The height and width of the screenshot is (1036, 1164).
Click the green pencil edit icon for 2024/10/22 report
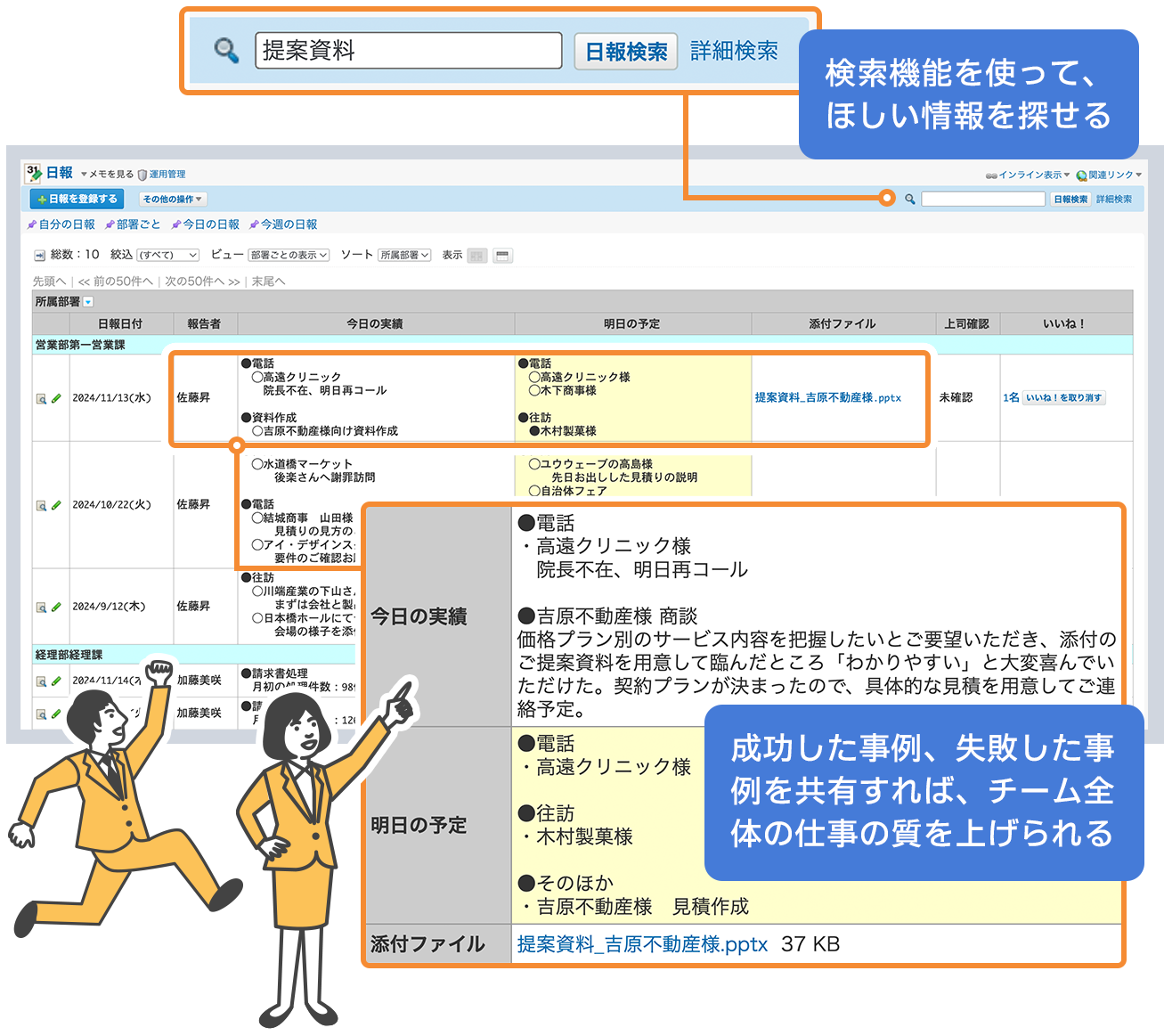point(56,505)
